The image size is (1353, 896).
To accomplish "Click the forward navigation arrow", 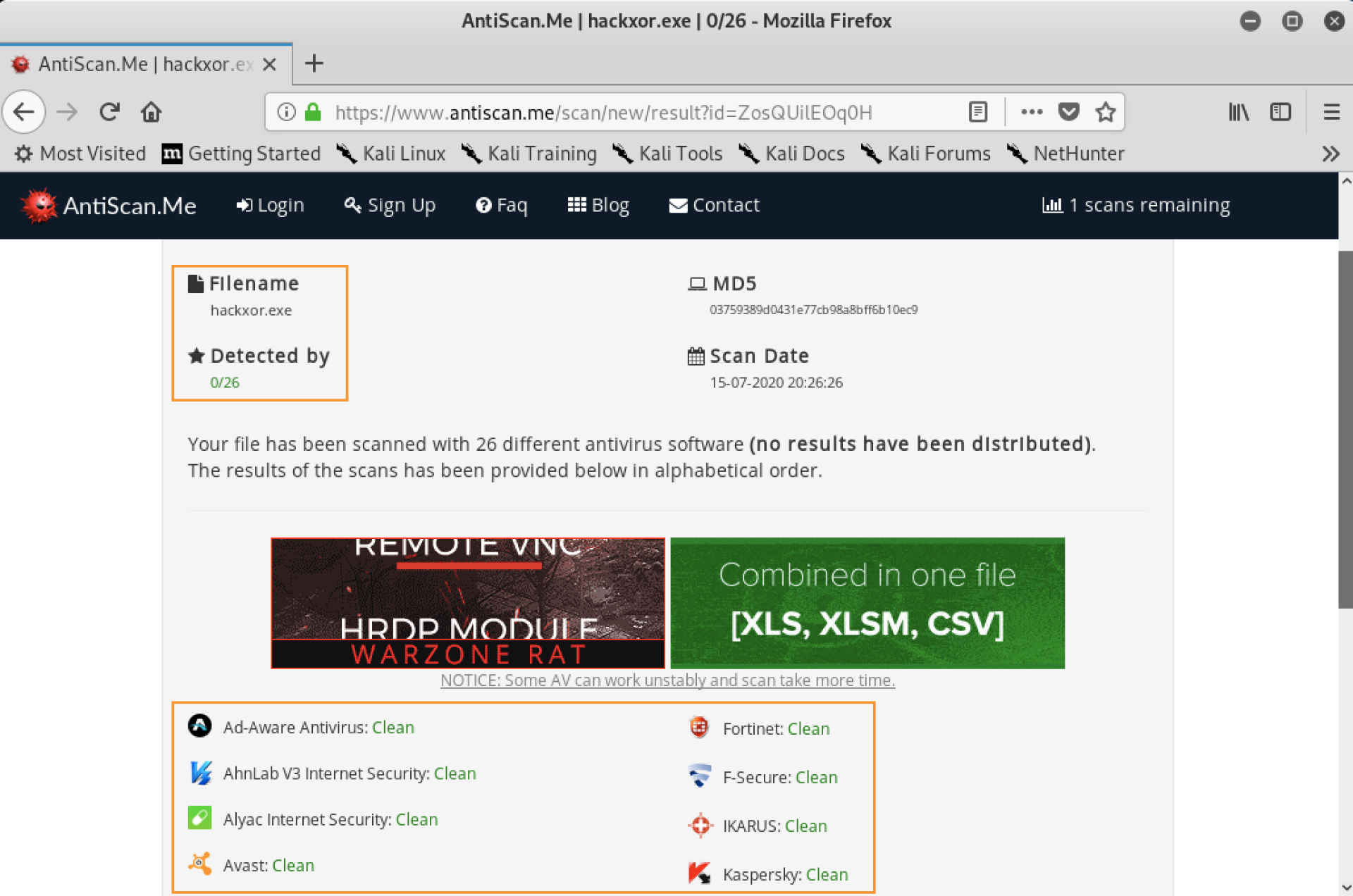I will pyautogui.click(x=67, y=112).
